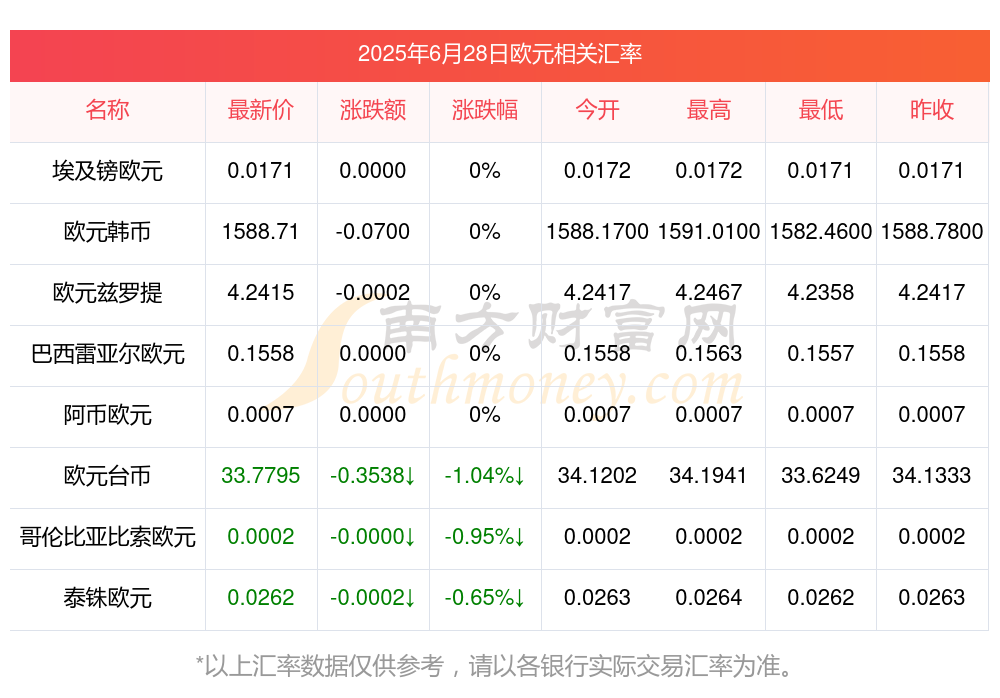
Task: Click low price 1582.4600
Action: [x=821, y=232]
